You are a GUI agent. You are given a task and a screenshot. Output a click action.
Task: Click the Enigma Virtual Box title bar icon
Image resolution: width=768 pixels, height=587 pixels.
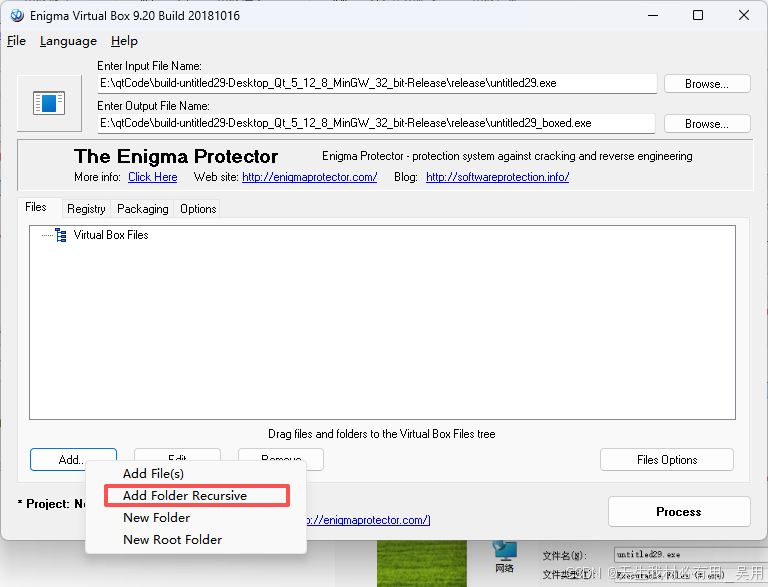coord(17,16)
